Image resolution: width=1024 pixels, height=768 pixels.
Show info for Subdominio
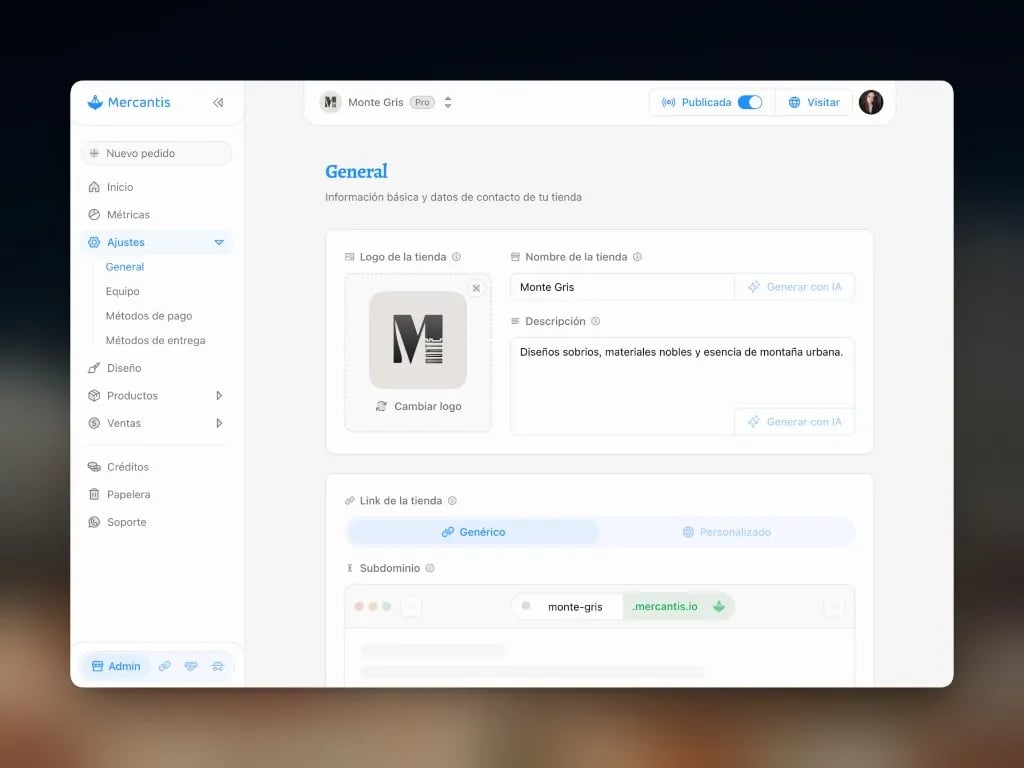[430, 568]
